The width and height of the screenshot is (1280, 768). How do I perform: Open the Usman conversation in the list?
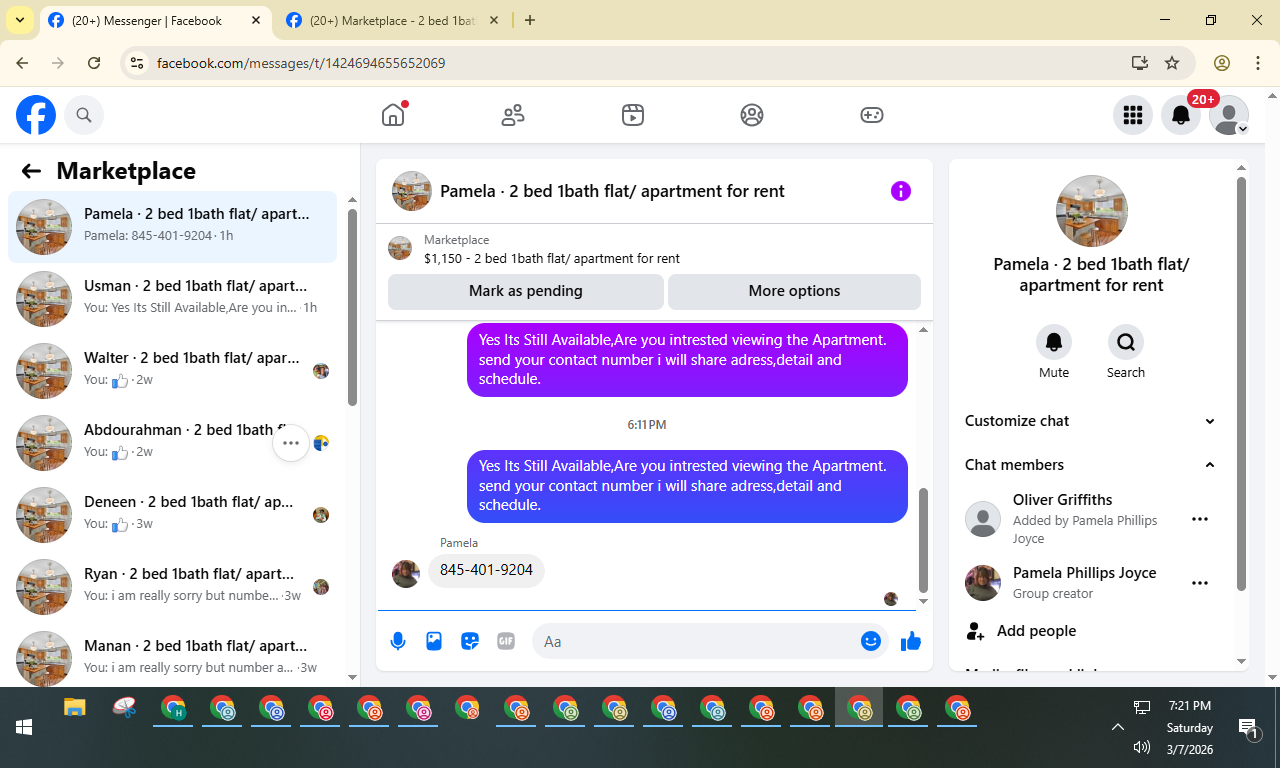(173, 299)
